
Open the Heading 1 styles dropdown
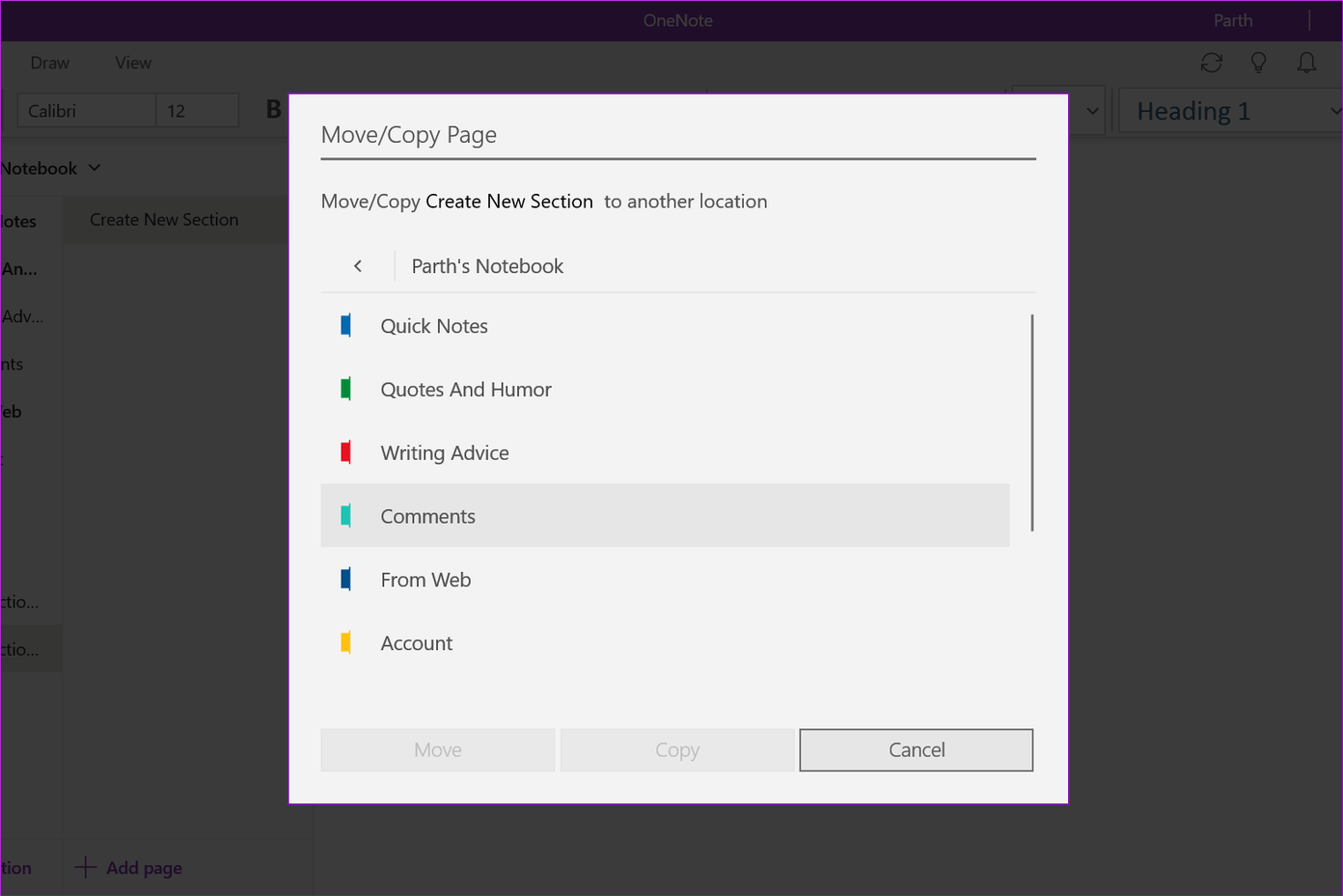(1231, 111)
